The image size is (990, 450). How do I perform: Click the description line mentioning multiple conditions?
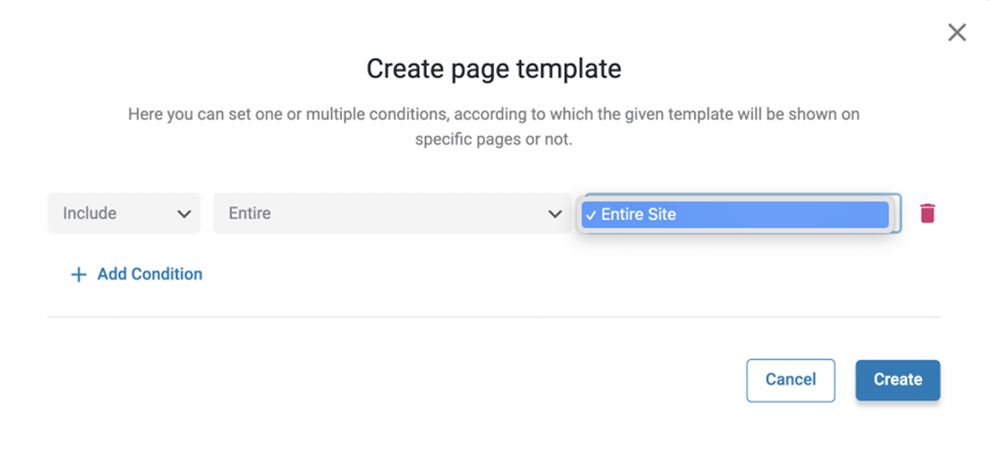coord(494,114)
